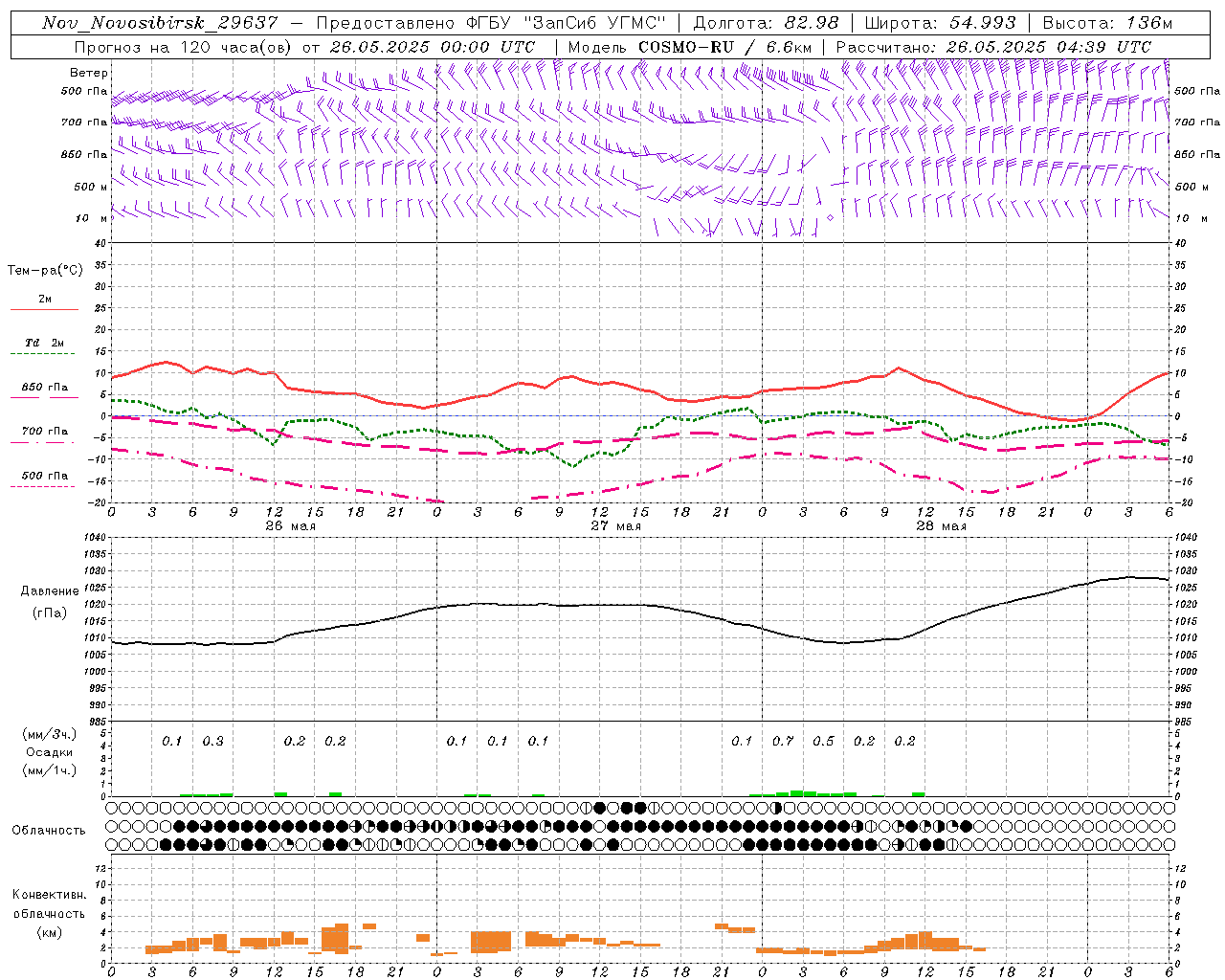1225x980 pixels.
Task: Click the 700 гПа temperature legend entry
Action: click(45, 432)
